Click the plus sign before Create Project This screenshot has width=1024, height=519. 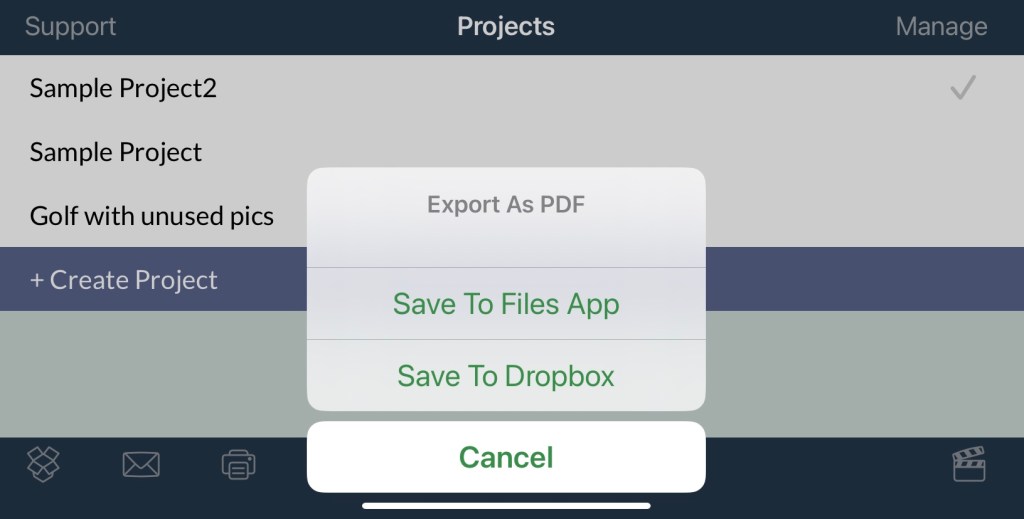click(37, 280)
